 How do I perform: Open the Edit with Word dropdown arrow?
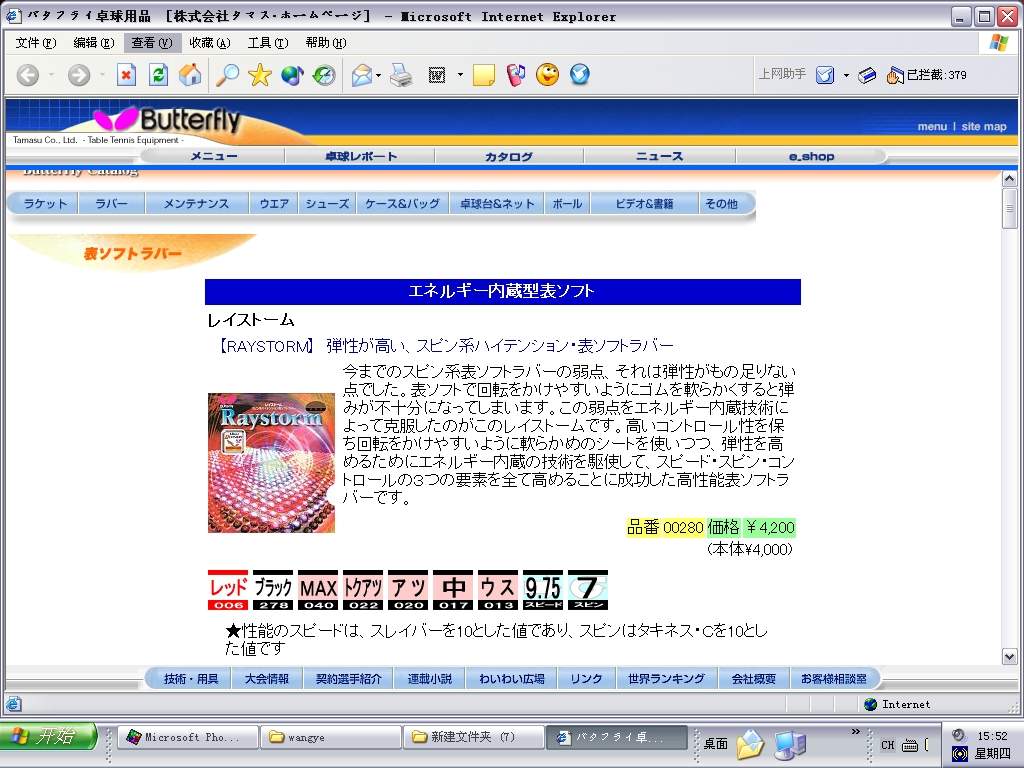coord(460,75)
